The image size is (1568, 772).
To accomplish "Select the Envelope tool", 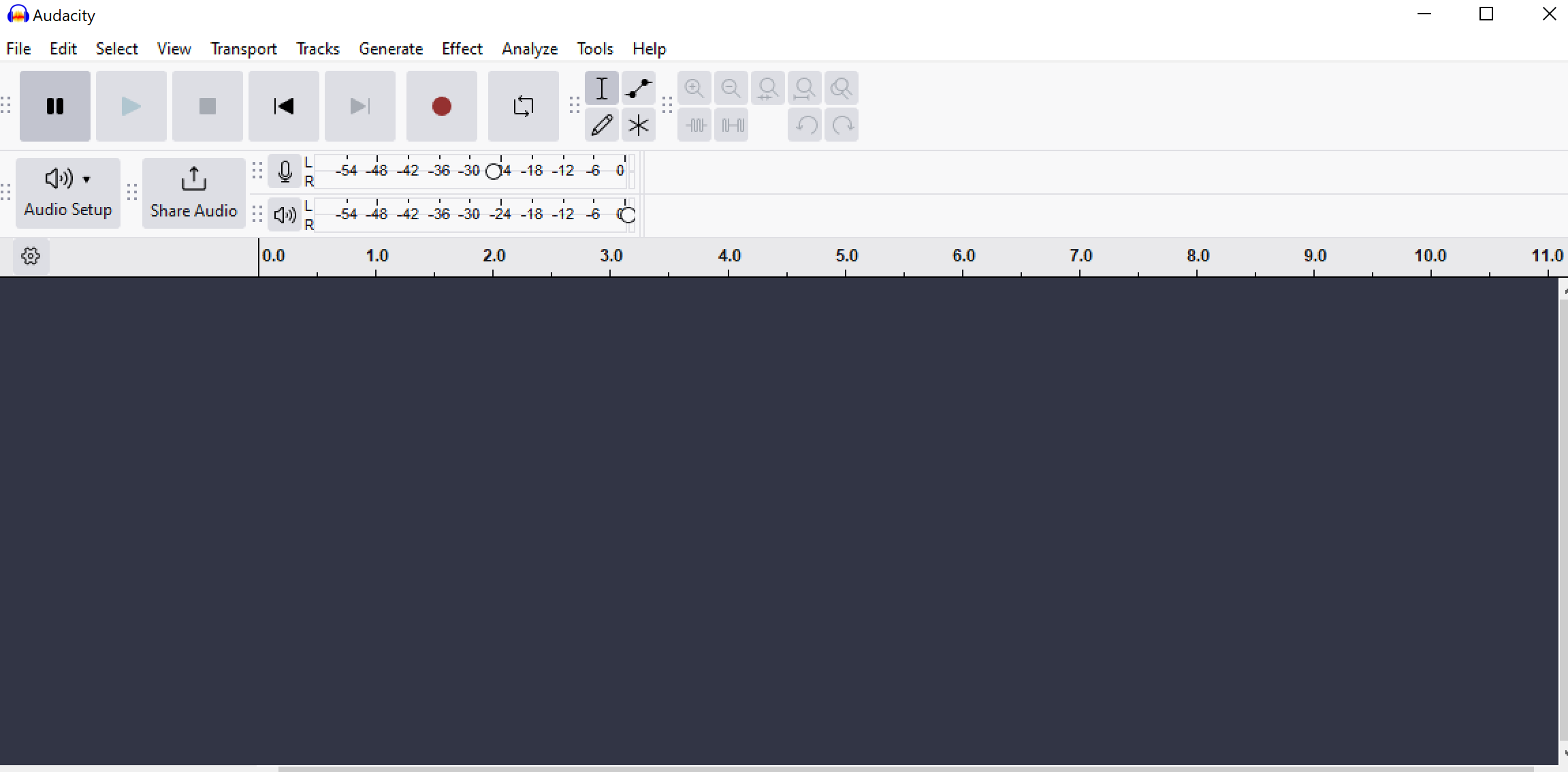I will [638, 89].
